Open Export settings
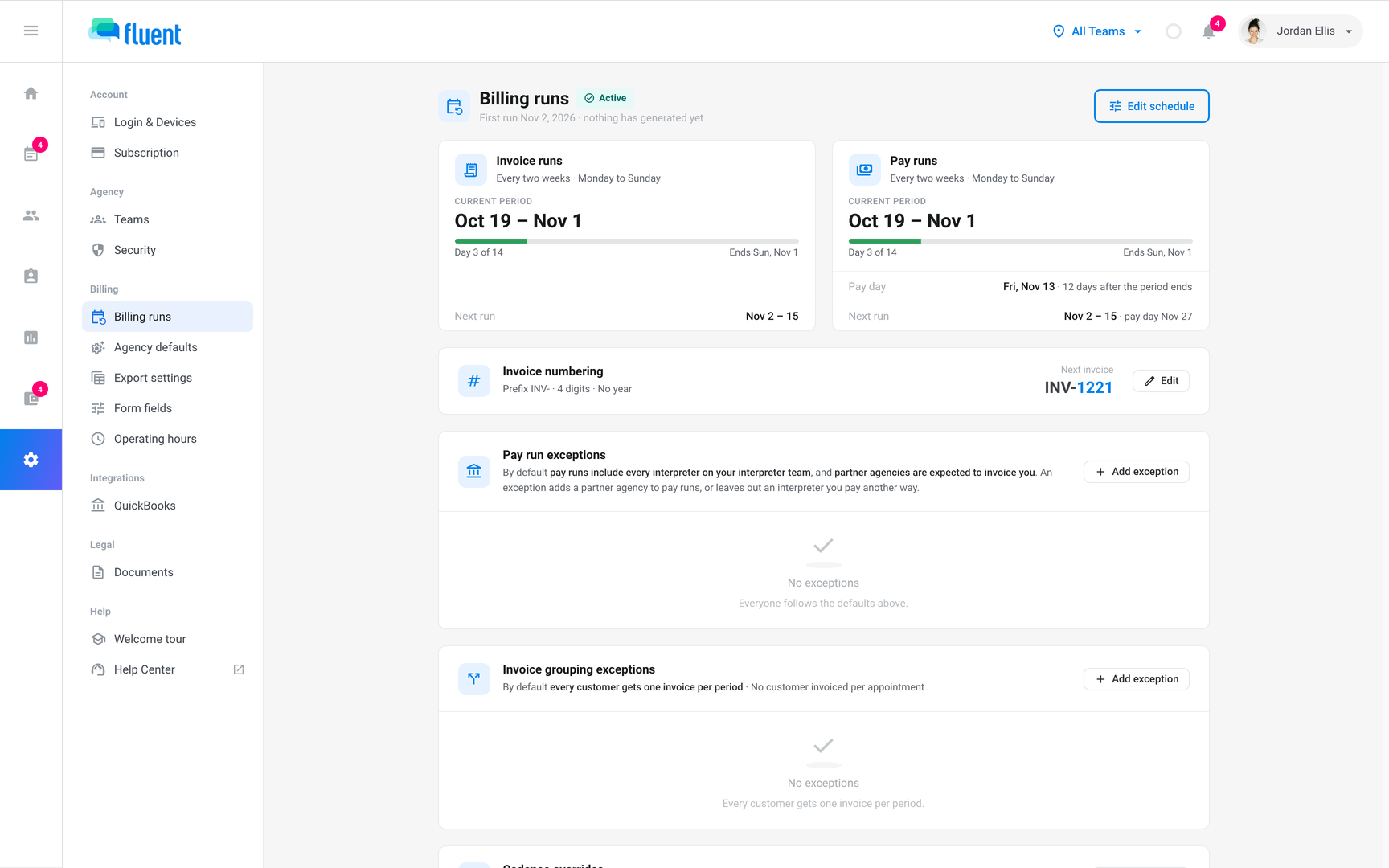This screenshot has width=1389, height=868. 167,378
